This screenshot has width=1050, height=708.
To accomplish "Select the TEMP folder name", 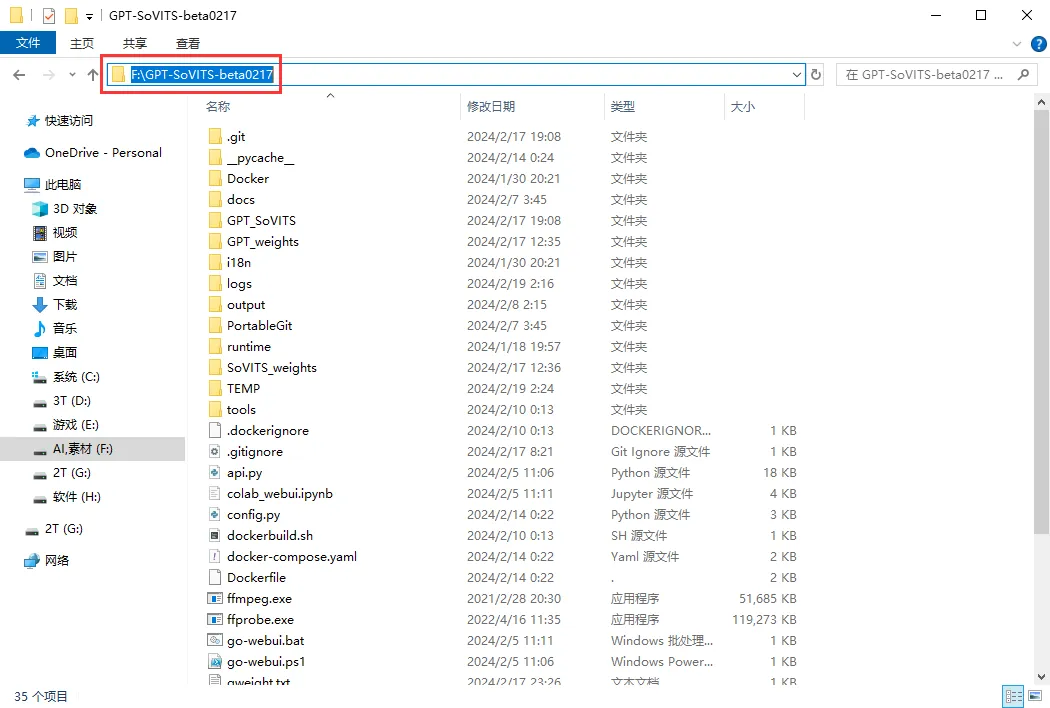I will click(x=243, y=388).
